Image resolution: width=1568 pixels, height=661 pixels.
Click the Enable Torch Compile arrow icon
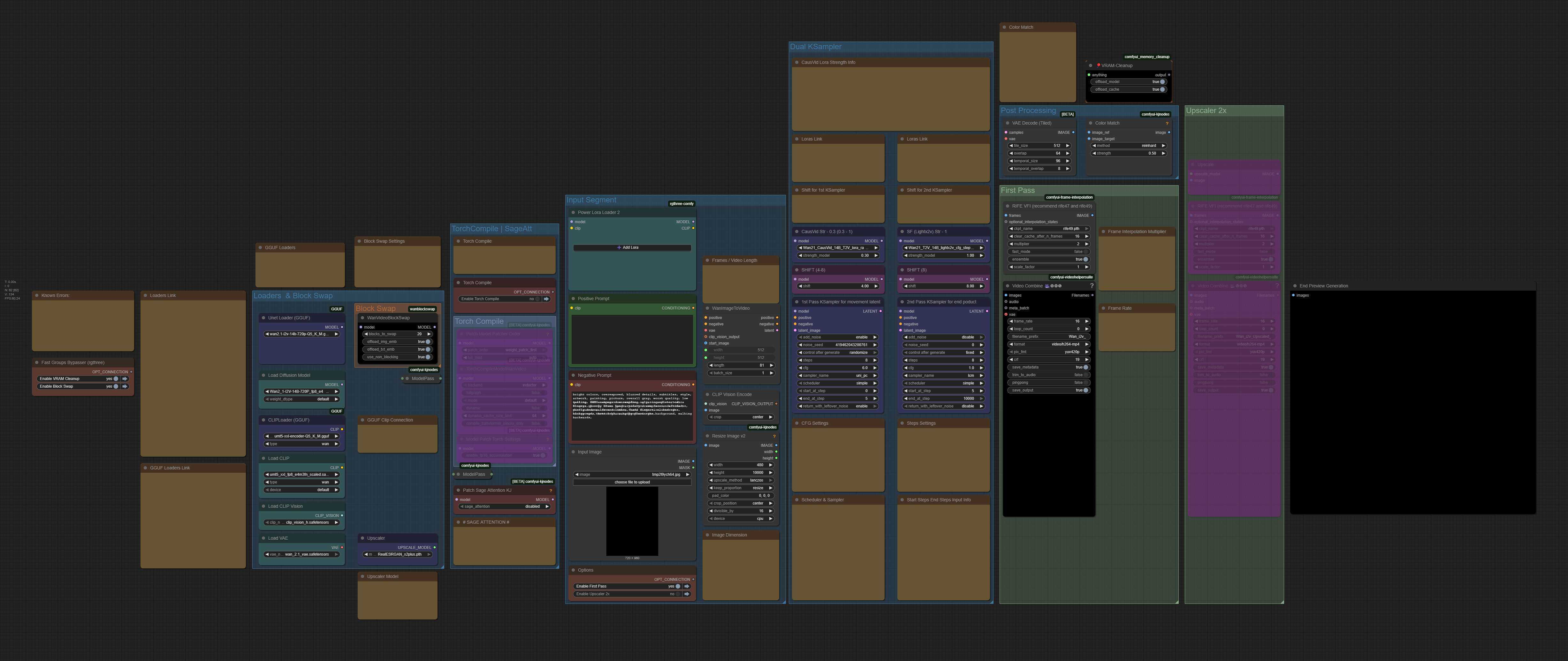(x=546, y=299)
